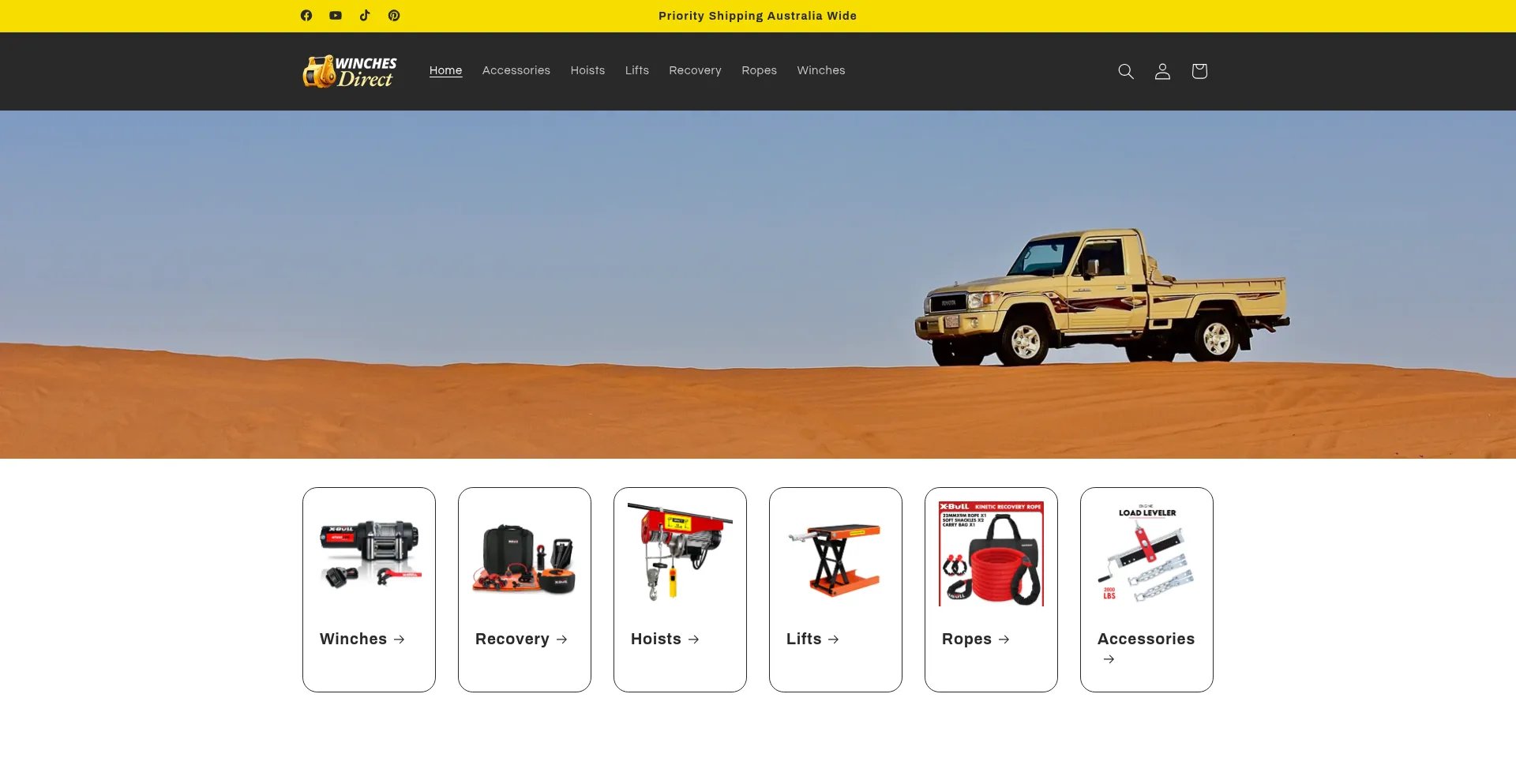Click the search magnifier icon
This screenshot has width=1516, height=784.
[1126, 71]
